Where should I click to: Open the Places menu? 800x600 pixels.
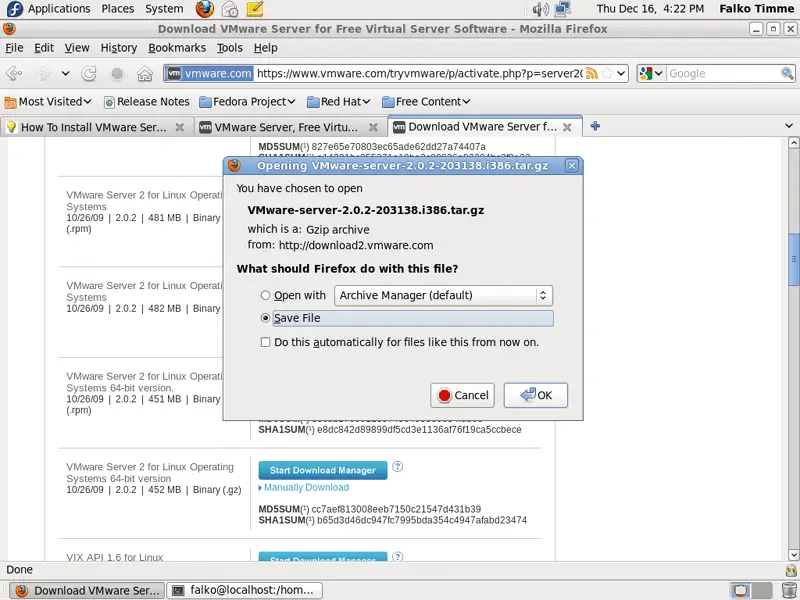(x=118, y=9)
